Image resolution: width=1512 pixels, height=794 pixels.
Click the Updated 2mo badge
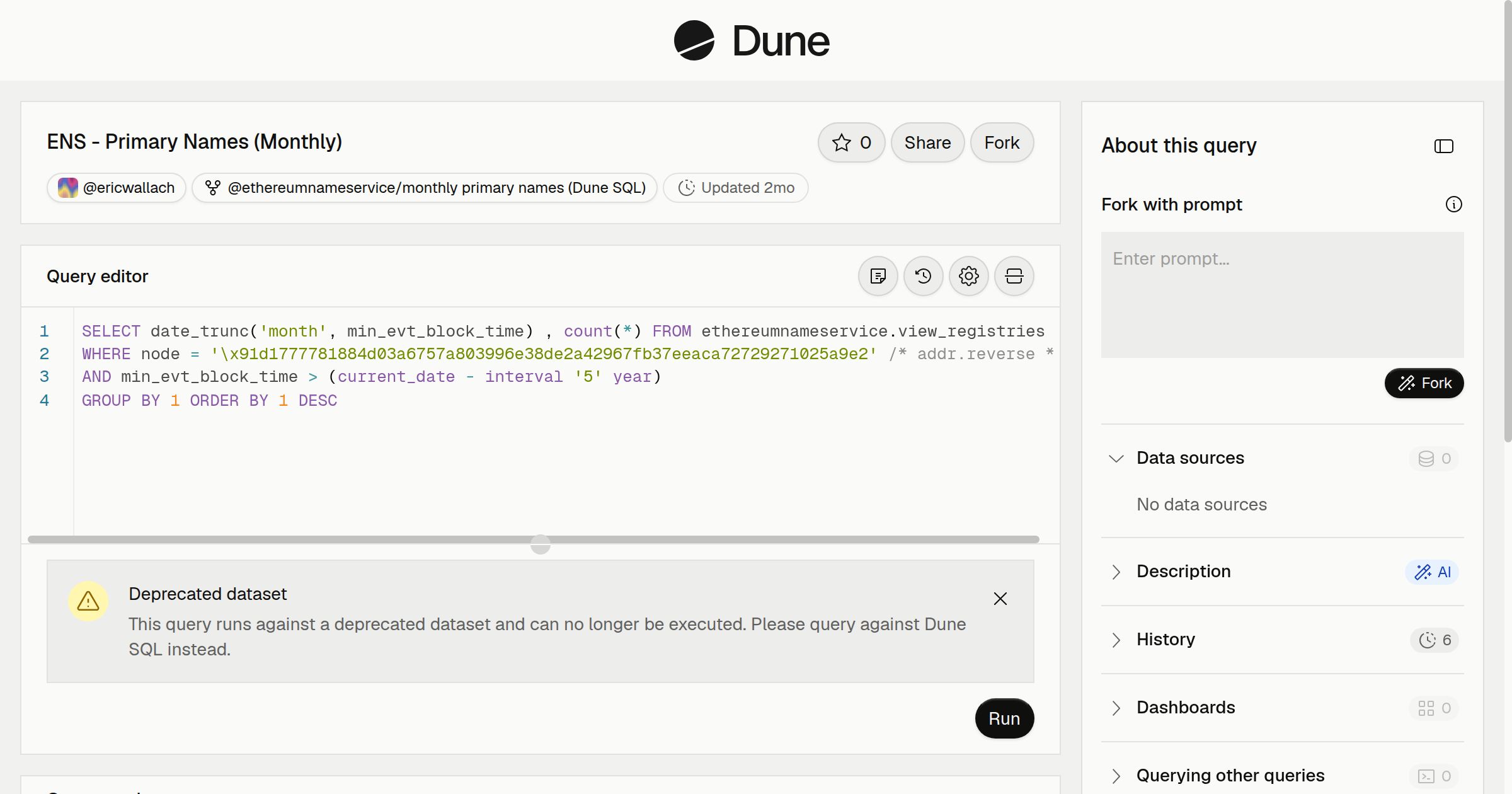coord(736,188)
